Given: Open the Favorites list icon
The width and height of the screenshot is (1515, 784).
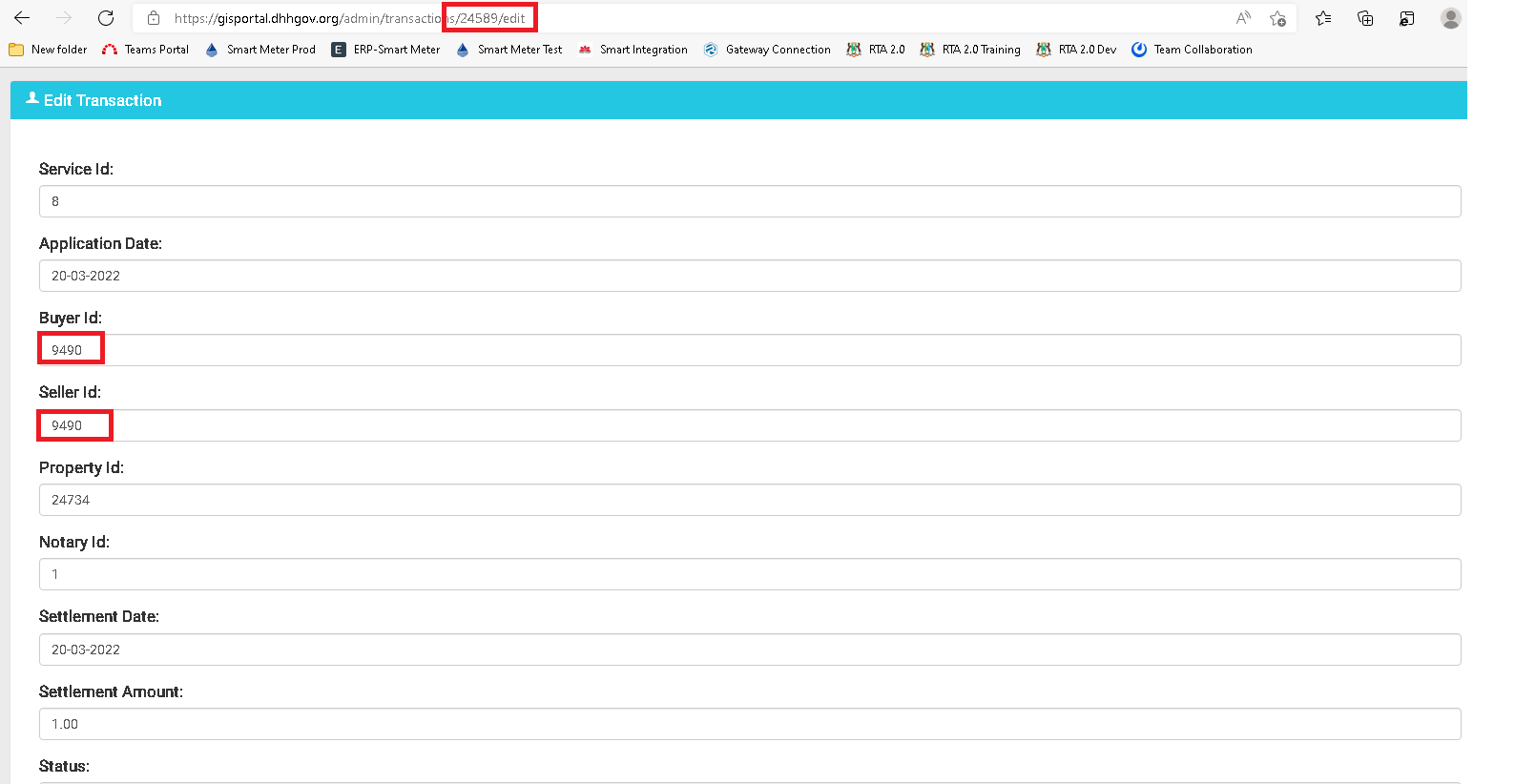Looking at the screenshot, I should pos(1323,18).
